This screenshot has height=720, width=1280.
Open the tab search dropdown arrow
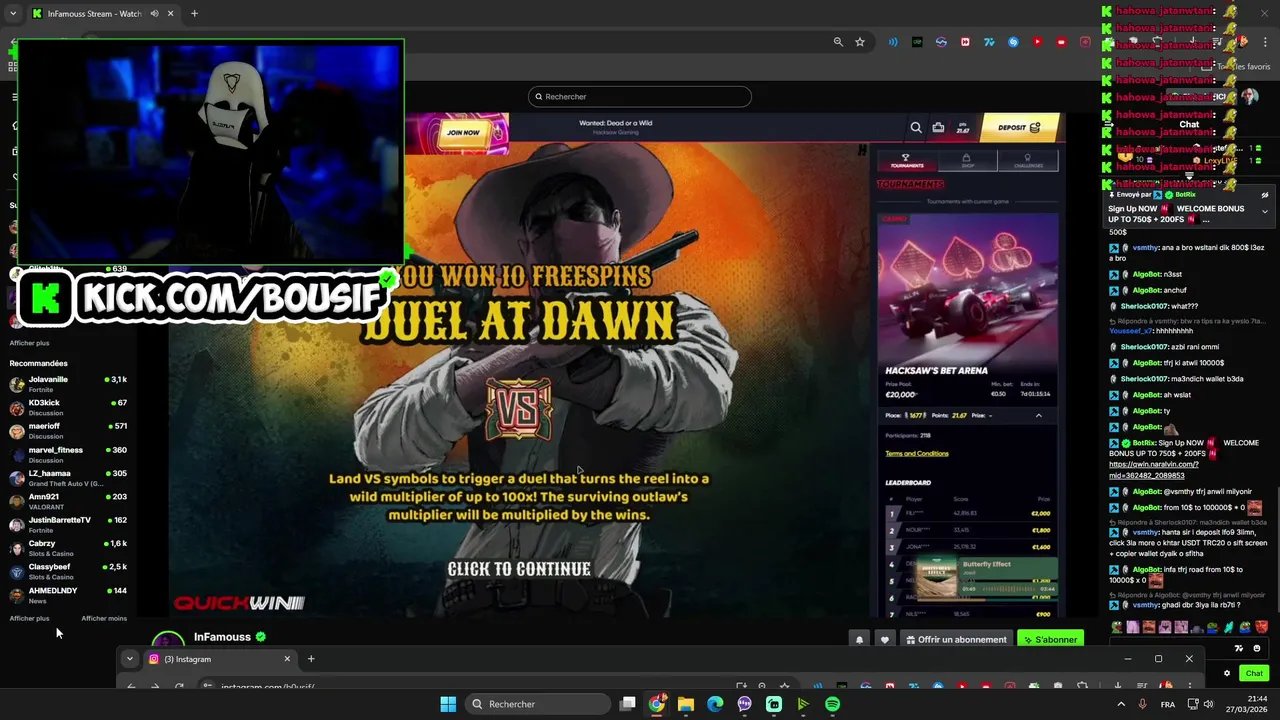click(x=12, y=13)
